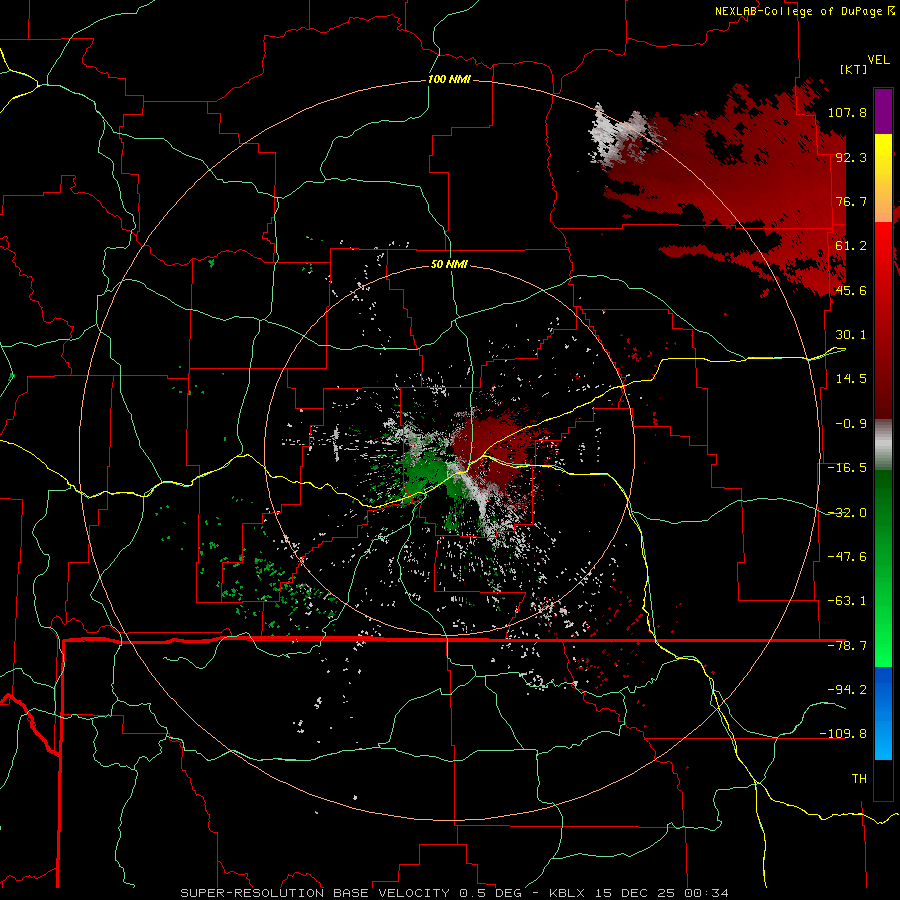Click the KBLX station identifier in the caption

point(567,893)
